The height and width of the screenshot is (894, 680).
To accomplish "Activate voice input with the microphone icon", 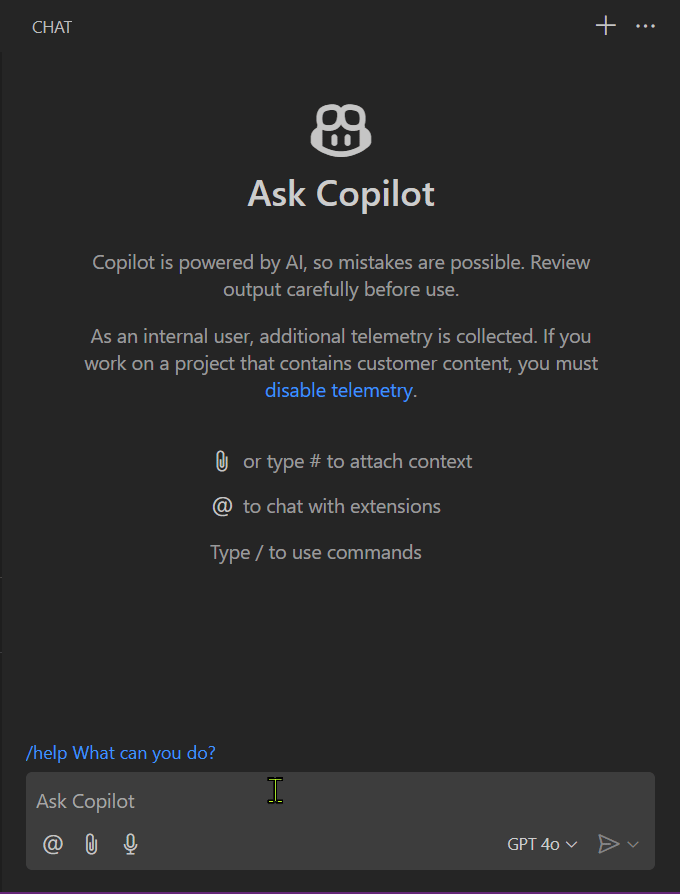I will (130, 844).
